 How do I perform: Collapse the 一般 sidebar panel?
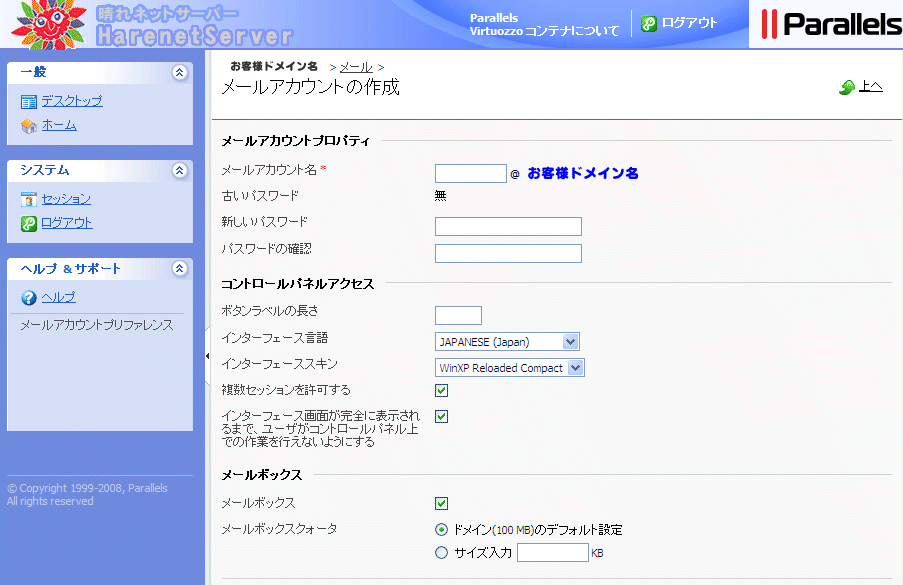pos(180,72)
